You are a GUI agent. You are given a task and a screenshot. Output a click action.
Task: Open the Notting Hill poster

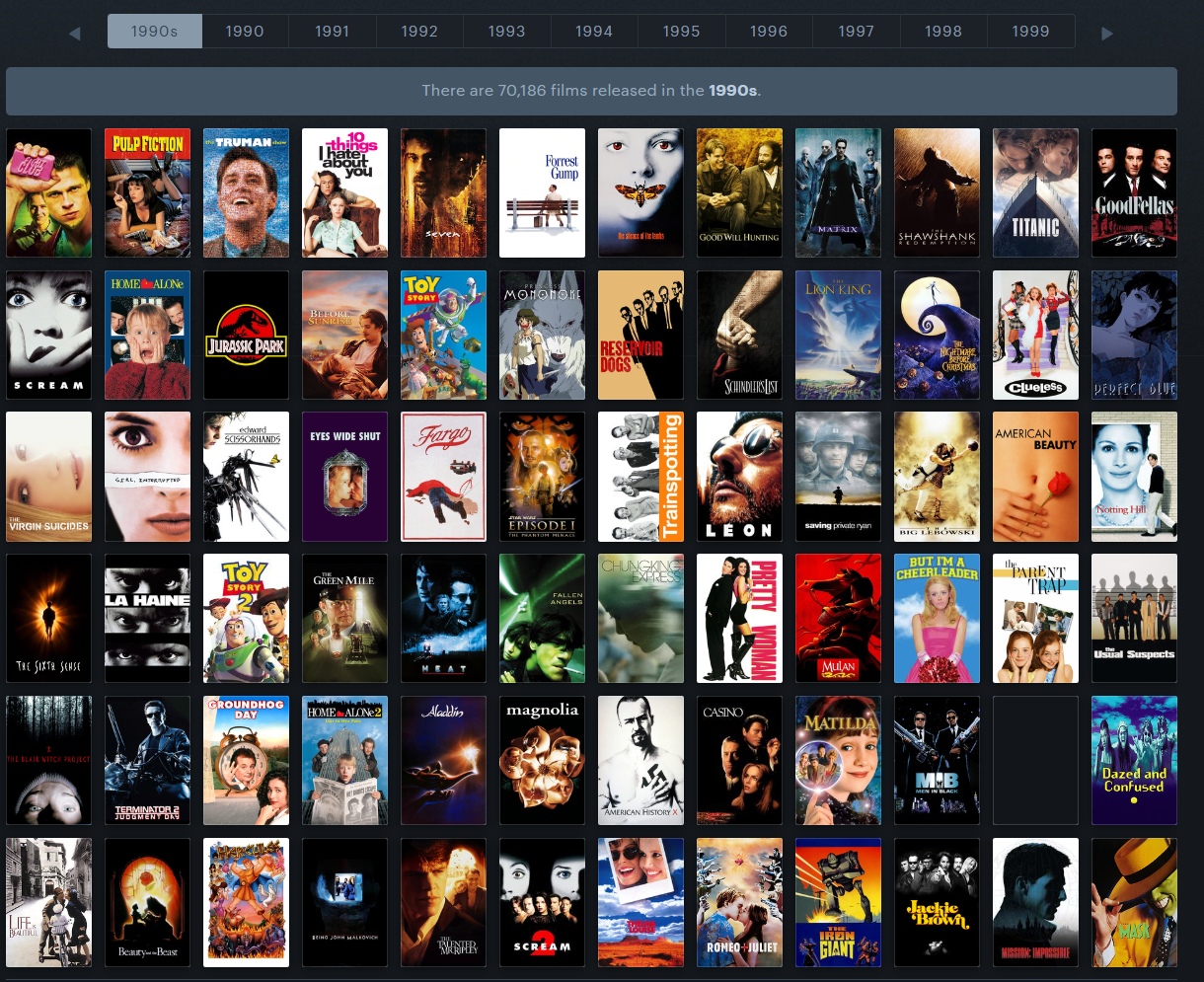1135,477
